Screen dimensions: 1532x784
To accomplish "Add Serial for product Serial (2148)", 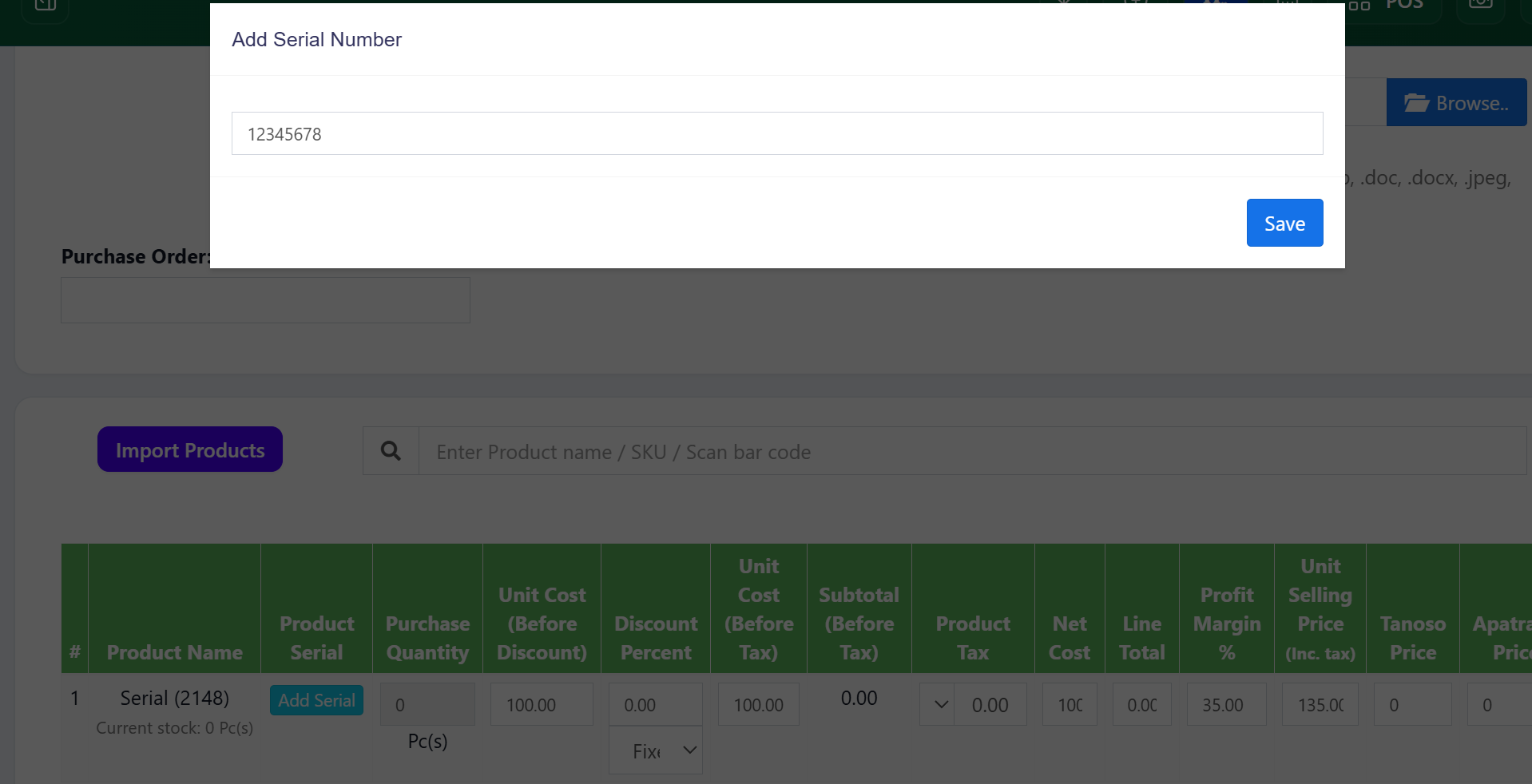I will [316, 700].
